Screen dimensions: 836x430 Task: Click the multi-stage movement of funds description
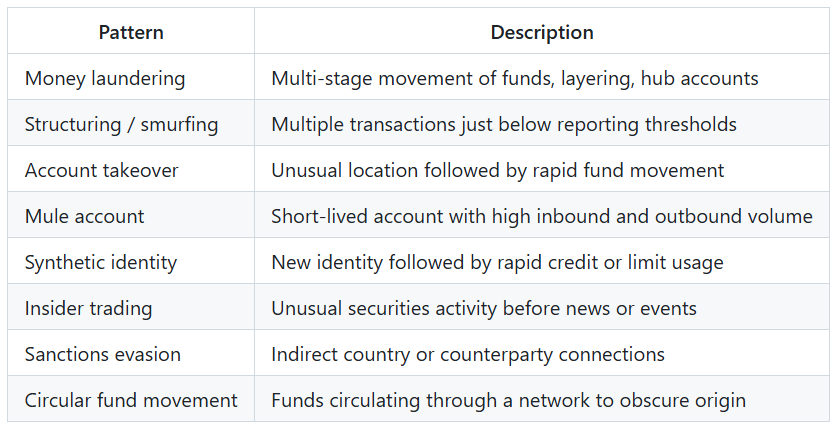[x=515, y=78]
